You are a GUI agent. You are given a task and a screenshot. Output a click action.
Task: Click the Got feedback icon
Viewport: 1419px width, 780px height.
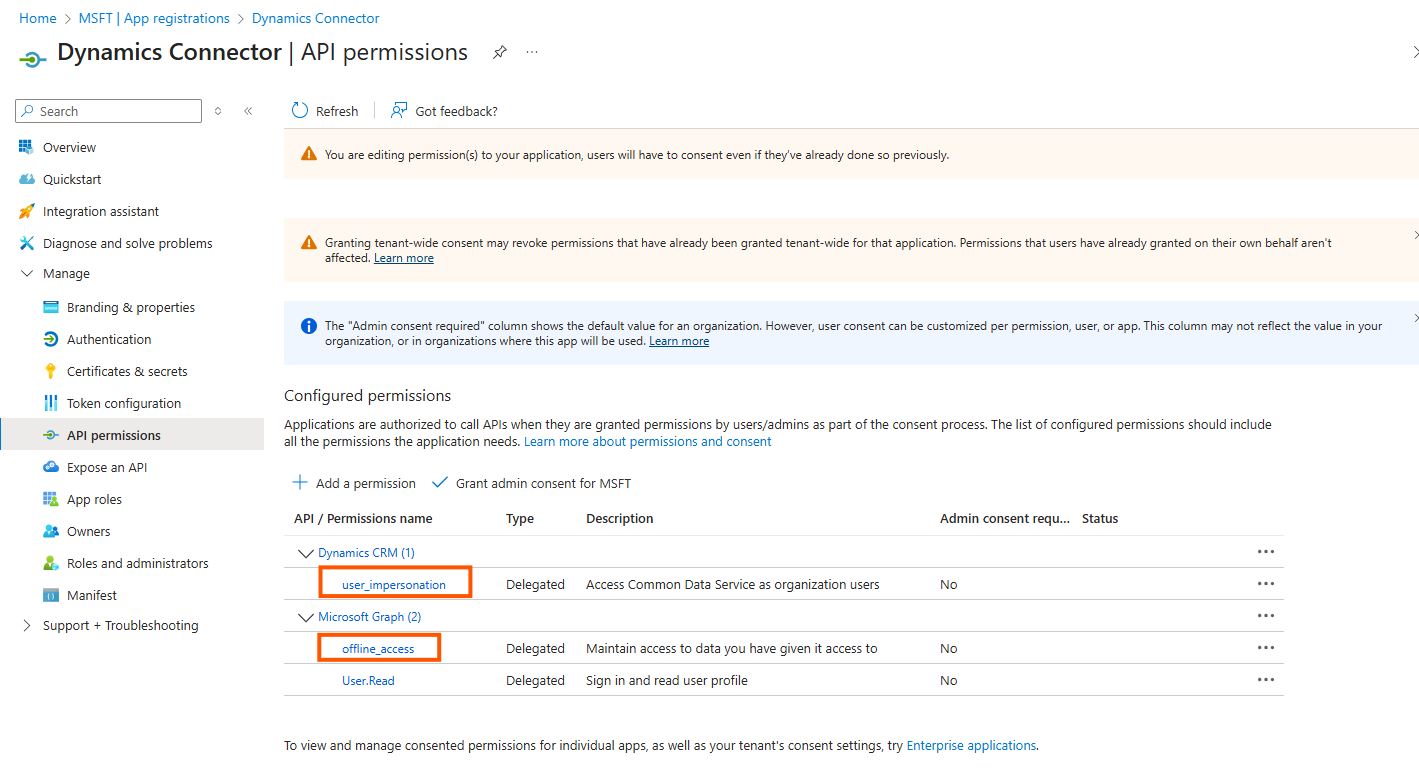click(399, 111)
